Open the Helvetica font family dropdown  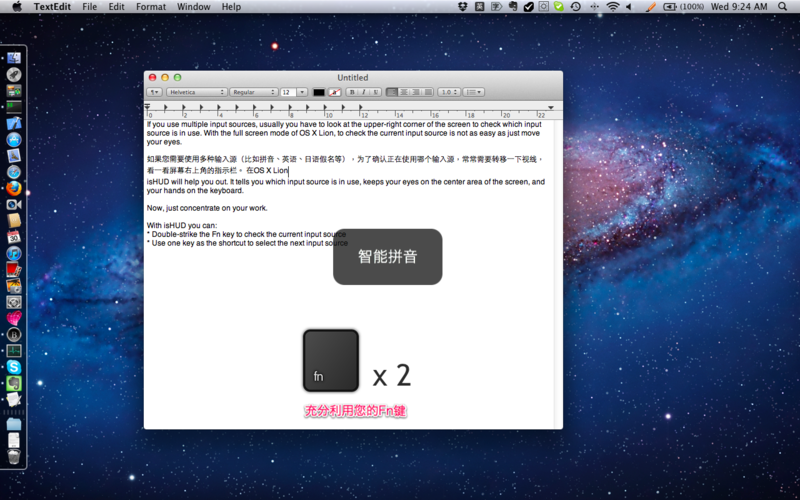tap(196, 92)
